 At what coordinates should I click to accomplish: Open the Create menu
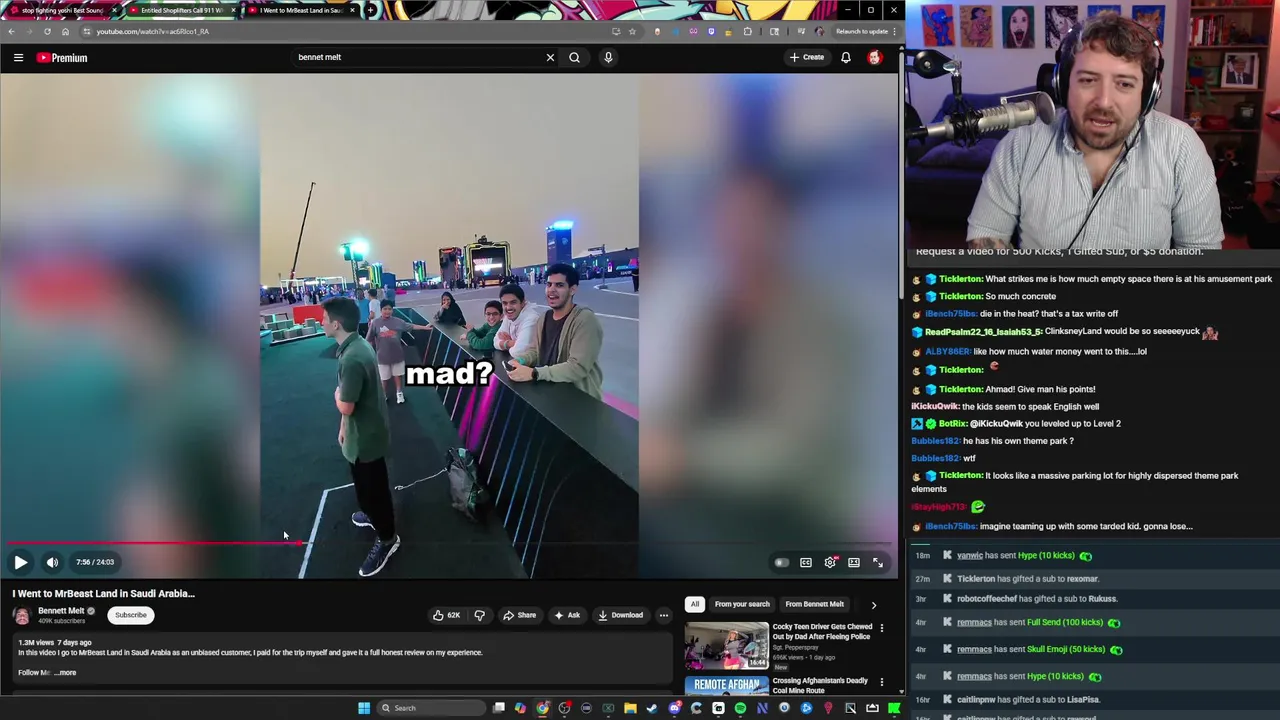coord(807,57)
